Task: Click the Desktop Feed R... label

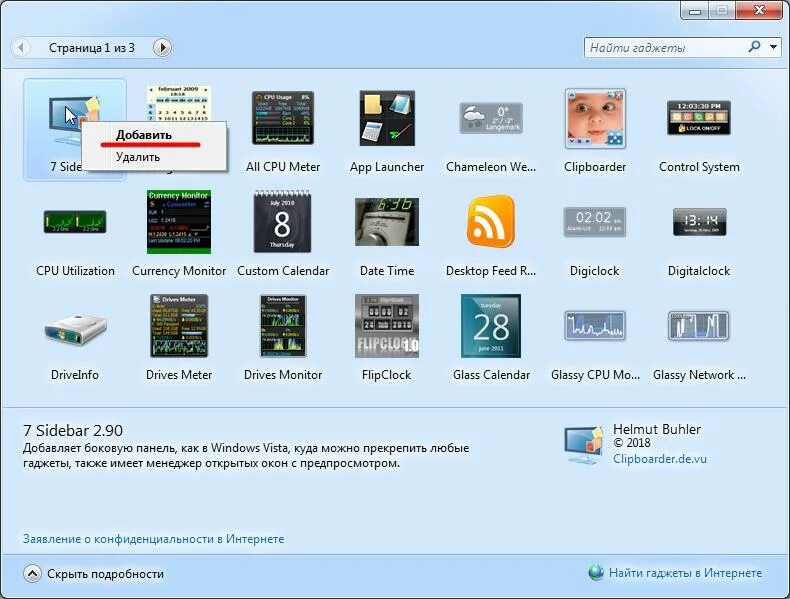Action: click(x=491, y=271)
